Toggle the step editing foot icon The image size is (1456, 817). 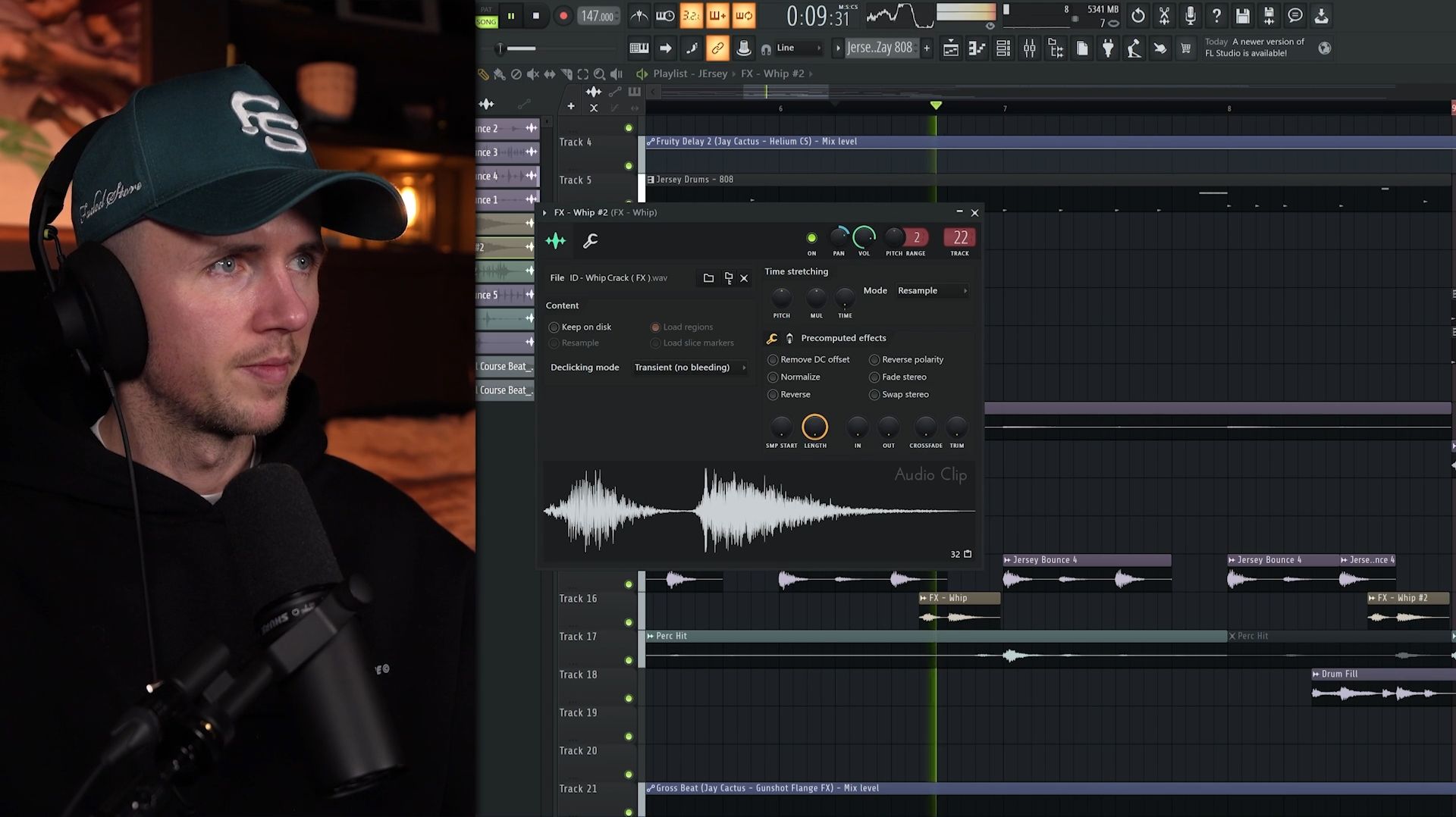tap(692, 49)
